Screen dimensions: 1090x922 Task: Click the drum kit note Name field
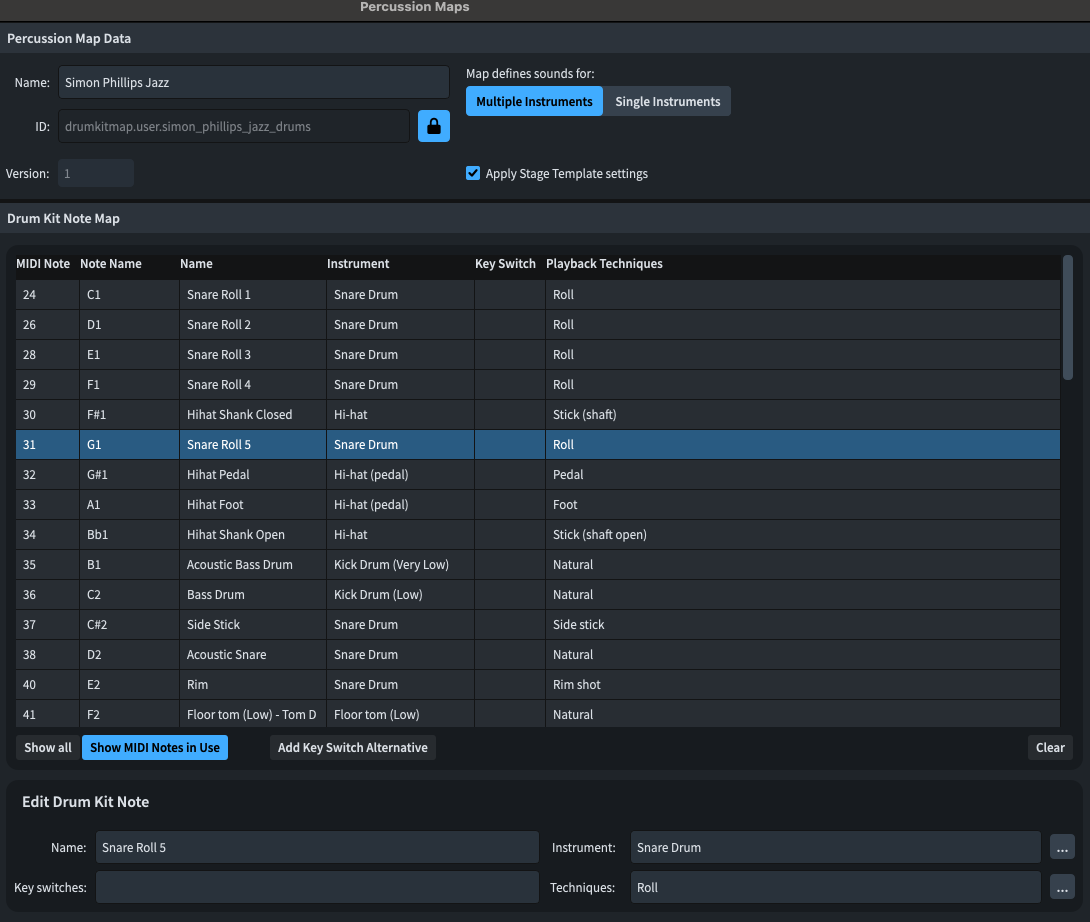pos(317,847)
